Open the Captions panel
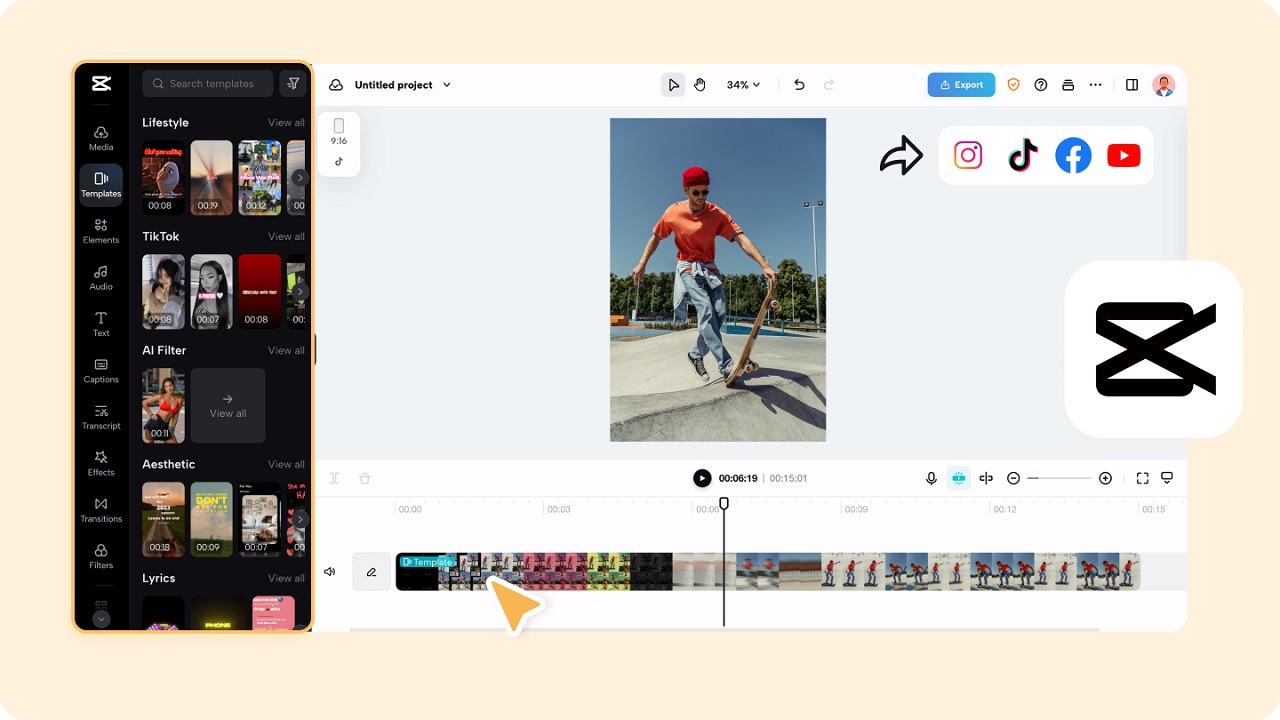This screenshot has height=720, width=1280. tap(100, 371)
